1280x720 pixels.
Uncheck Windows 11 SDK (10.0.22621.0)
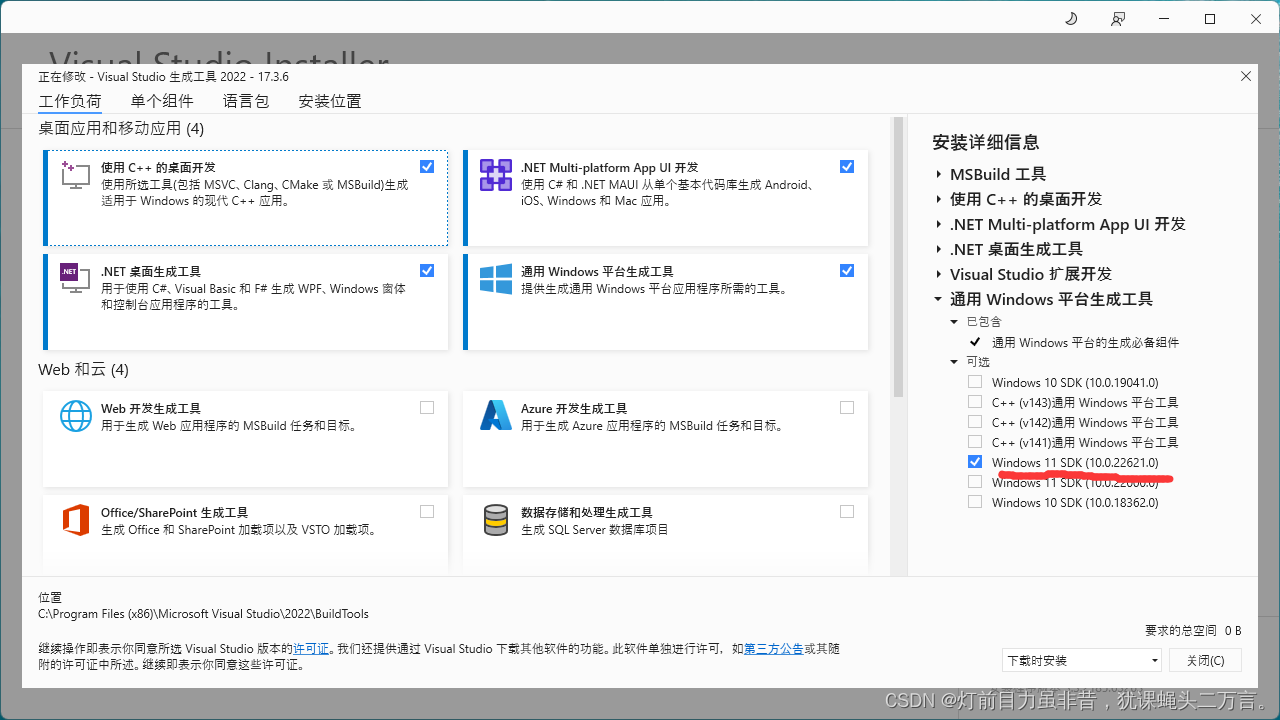coord(975,462)
